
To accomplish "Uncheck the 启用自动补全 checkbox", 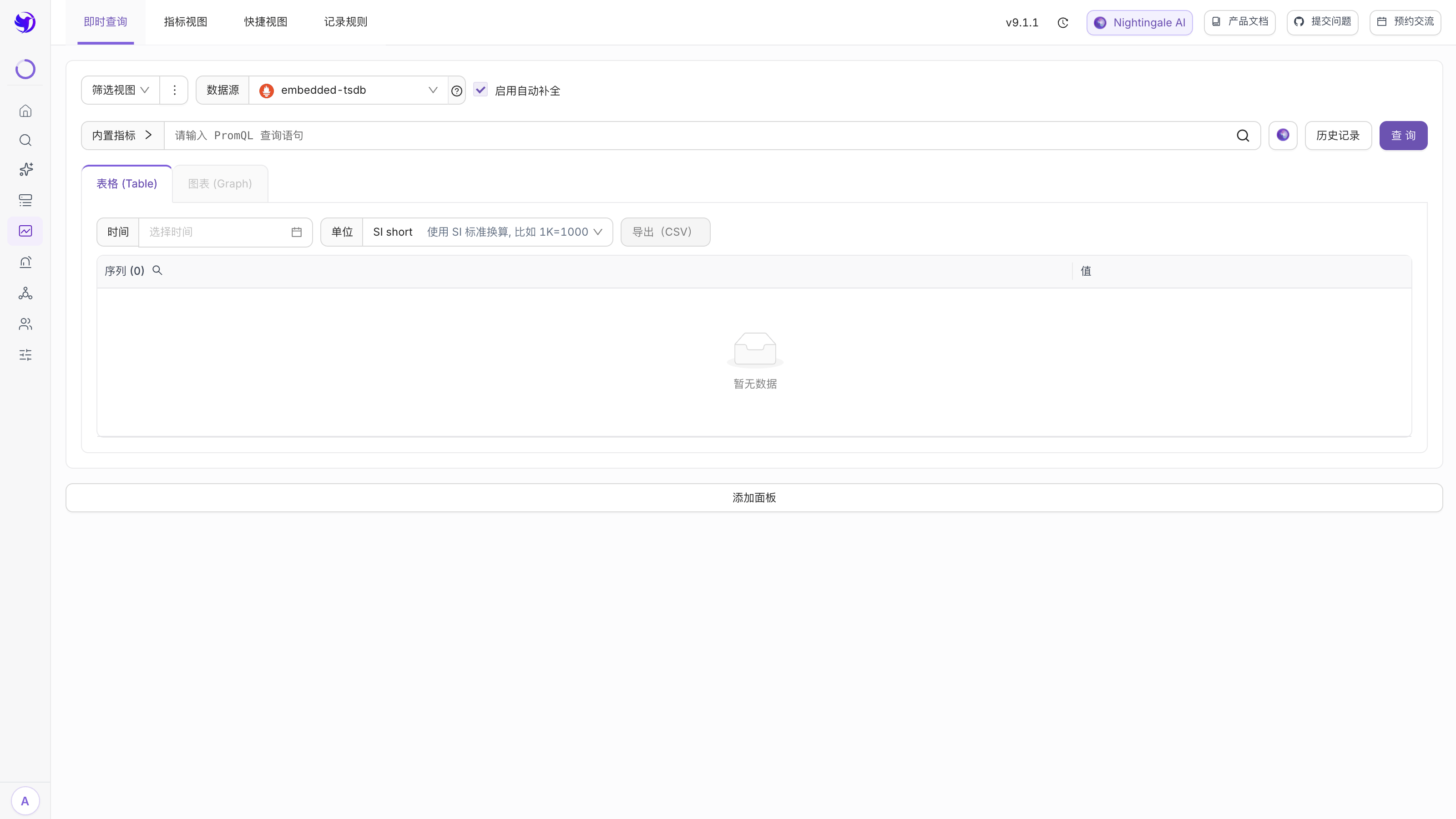I will 480,90.
